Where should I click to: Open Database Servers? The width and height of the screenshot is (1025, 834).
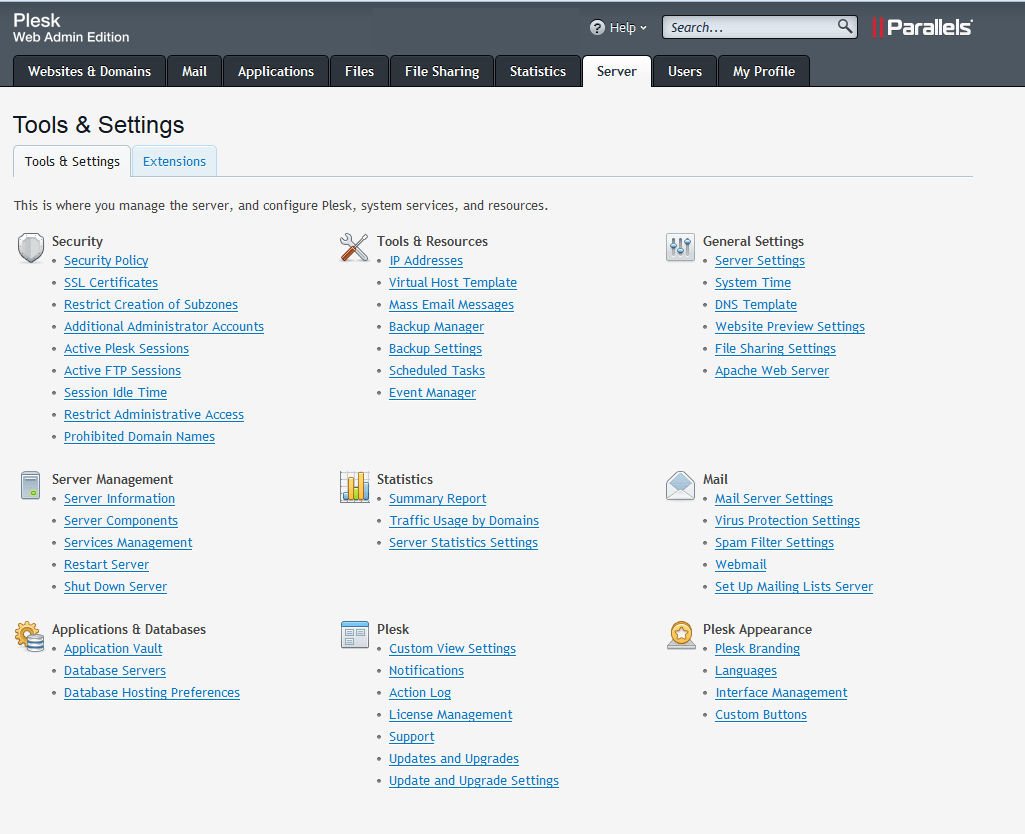pos(115,671)
